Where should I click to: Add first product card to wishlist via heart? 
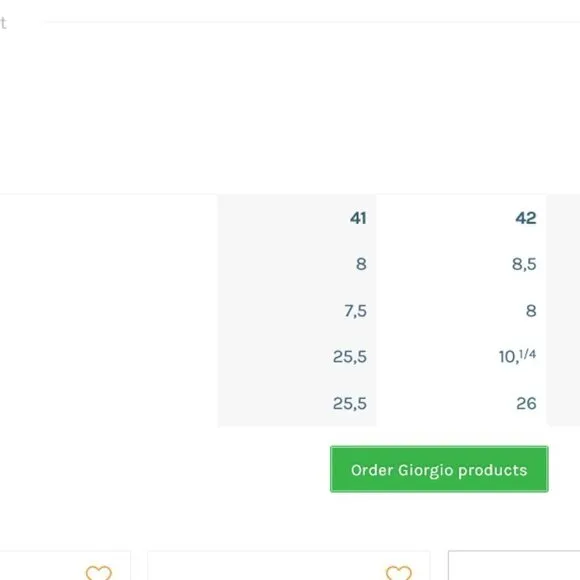[98, 572]
